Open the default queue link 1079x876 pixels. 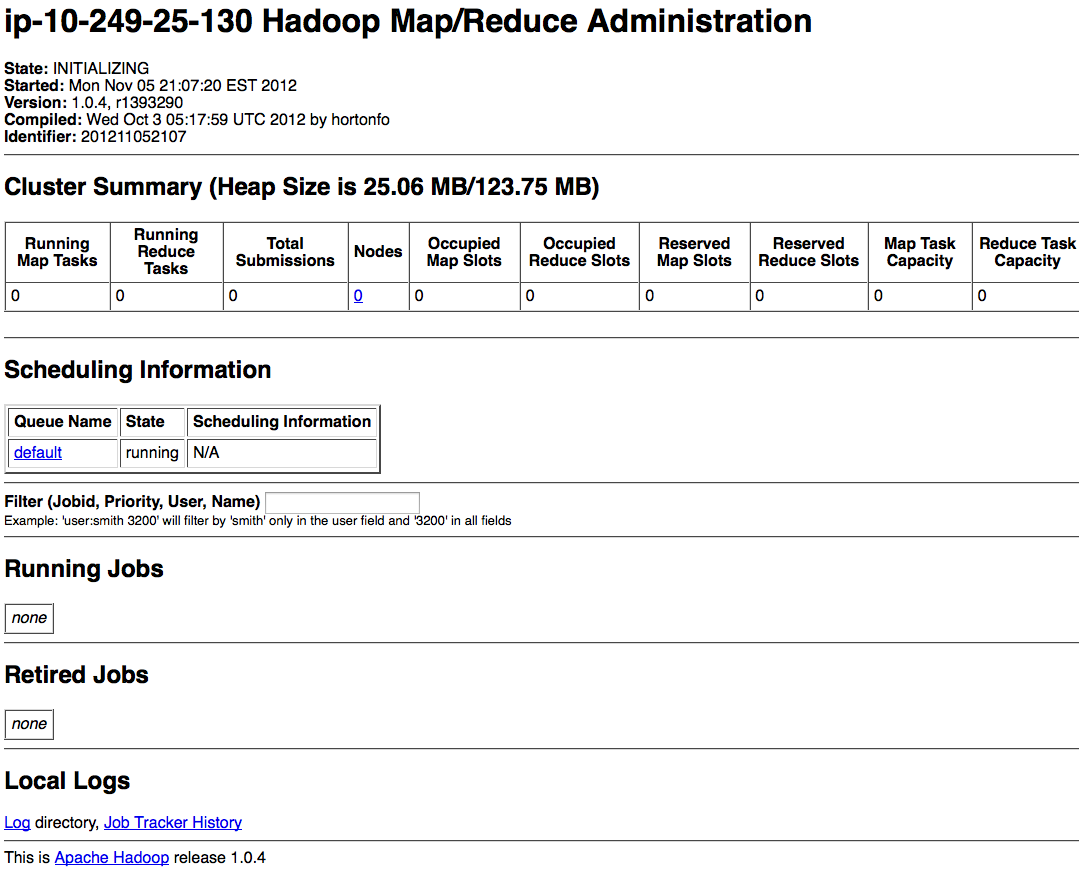click(x=38, y=453)
